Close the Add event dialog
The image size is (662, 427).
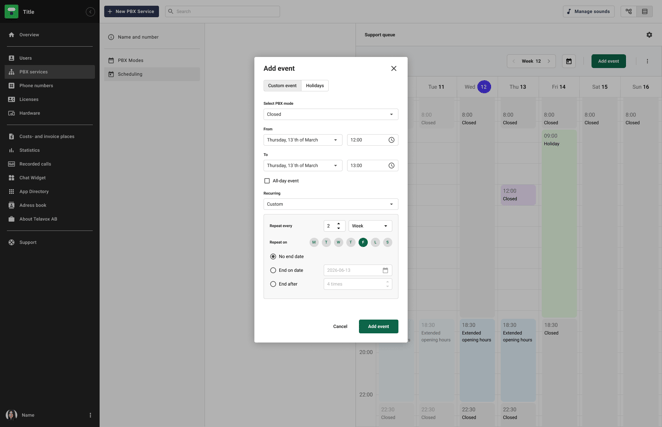(393, 68)
